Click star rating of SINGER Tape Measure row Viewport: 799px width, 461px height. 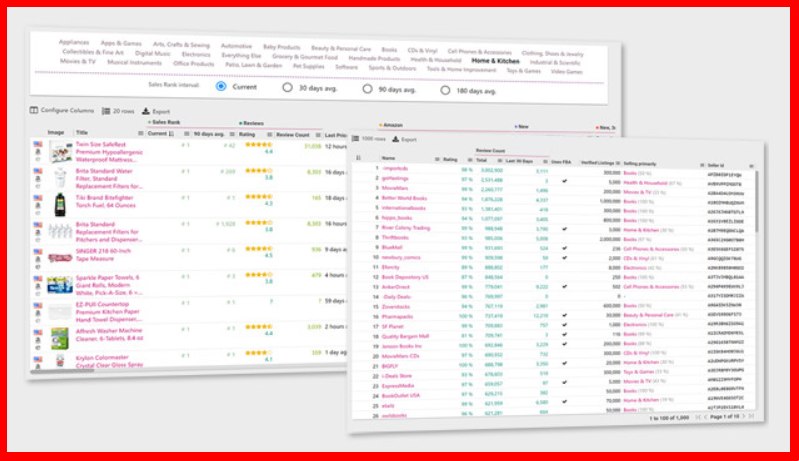tap(258, 249)
